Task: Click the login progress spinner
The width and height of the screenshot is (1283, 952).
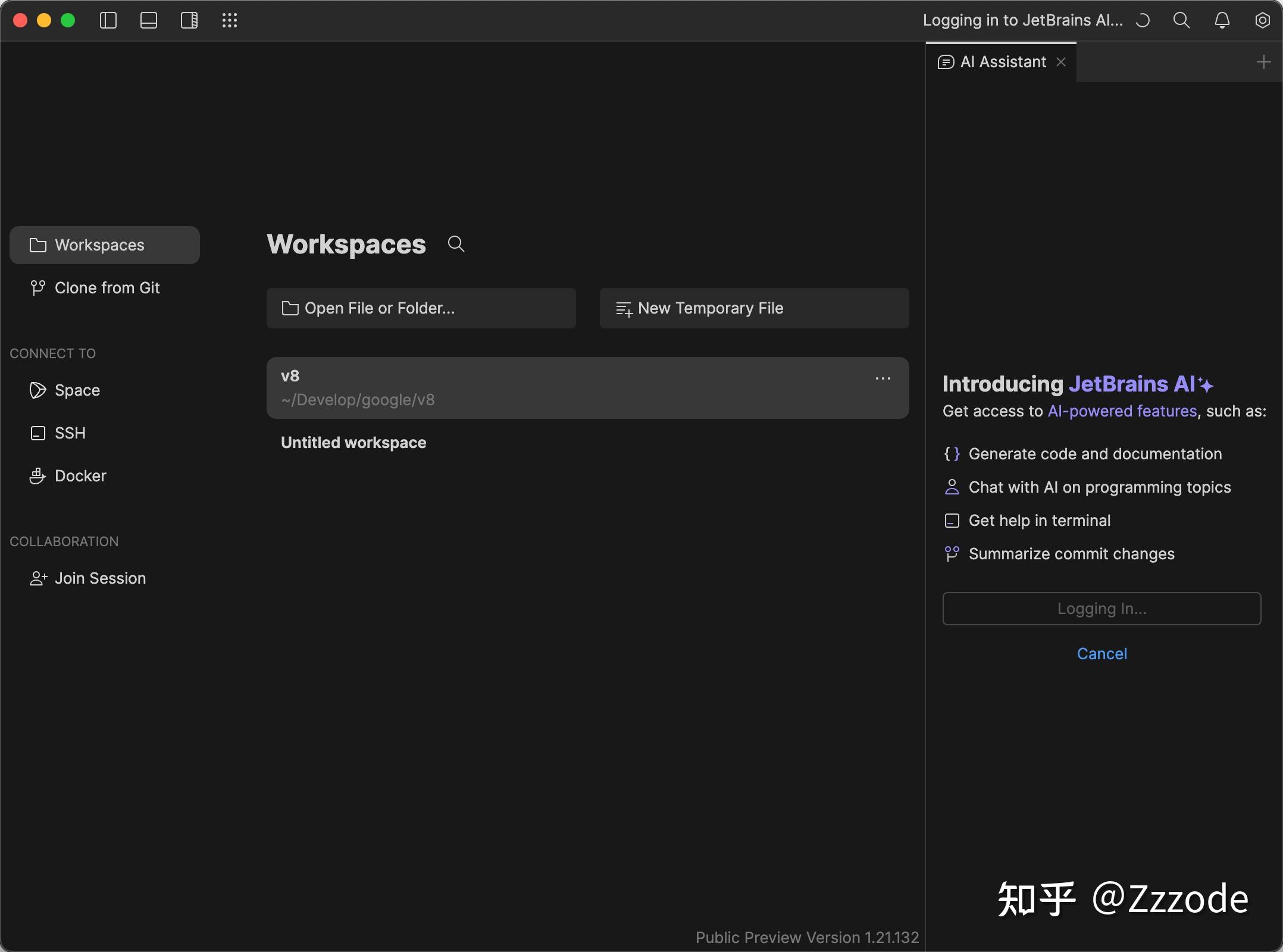Action: click(x=1143, y=20)
